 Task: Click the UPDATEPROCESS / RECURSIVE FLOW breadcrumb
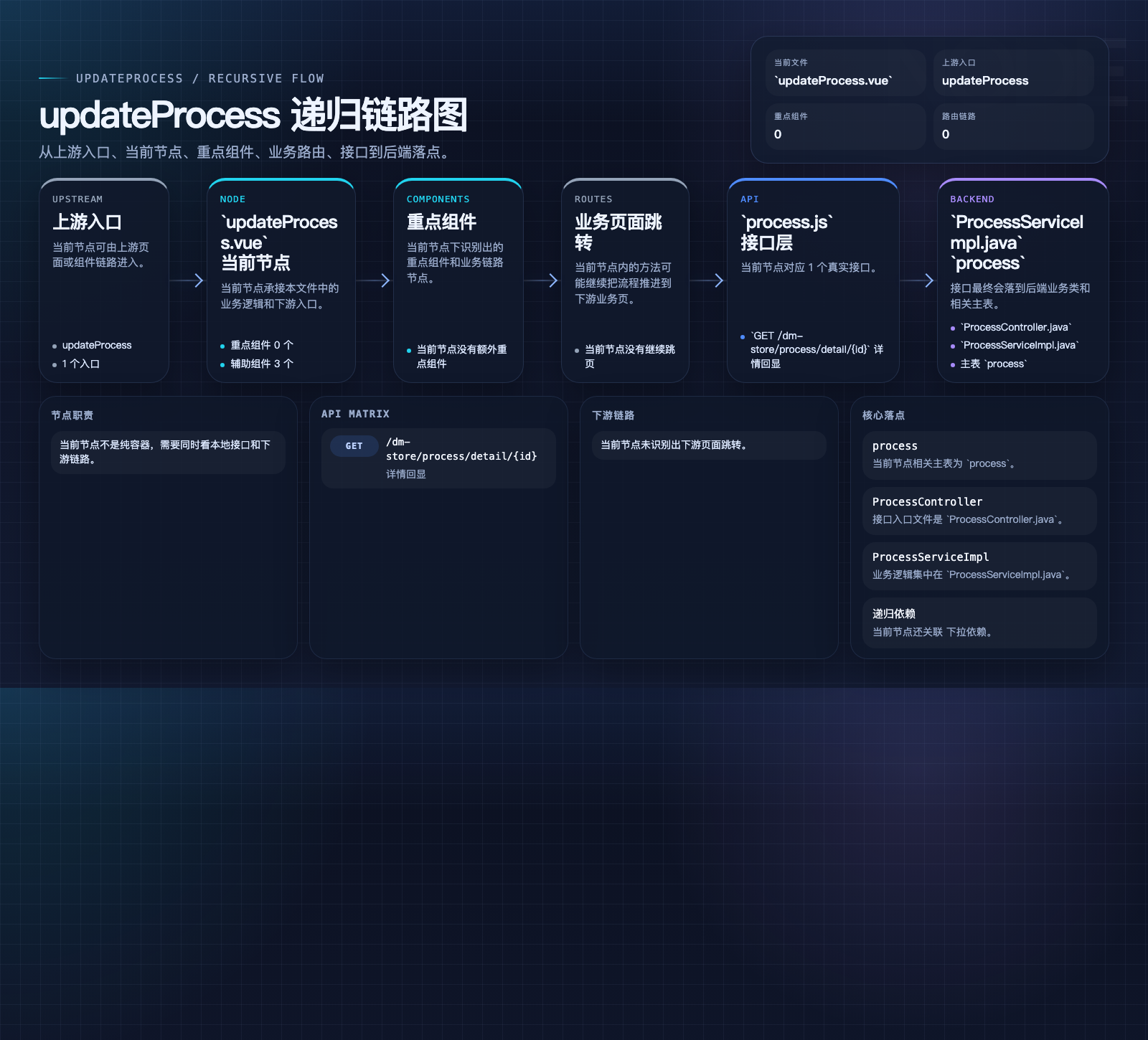click(200, 78)
